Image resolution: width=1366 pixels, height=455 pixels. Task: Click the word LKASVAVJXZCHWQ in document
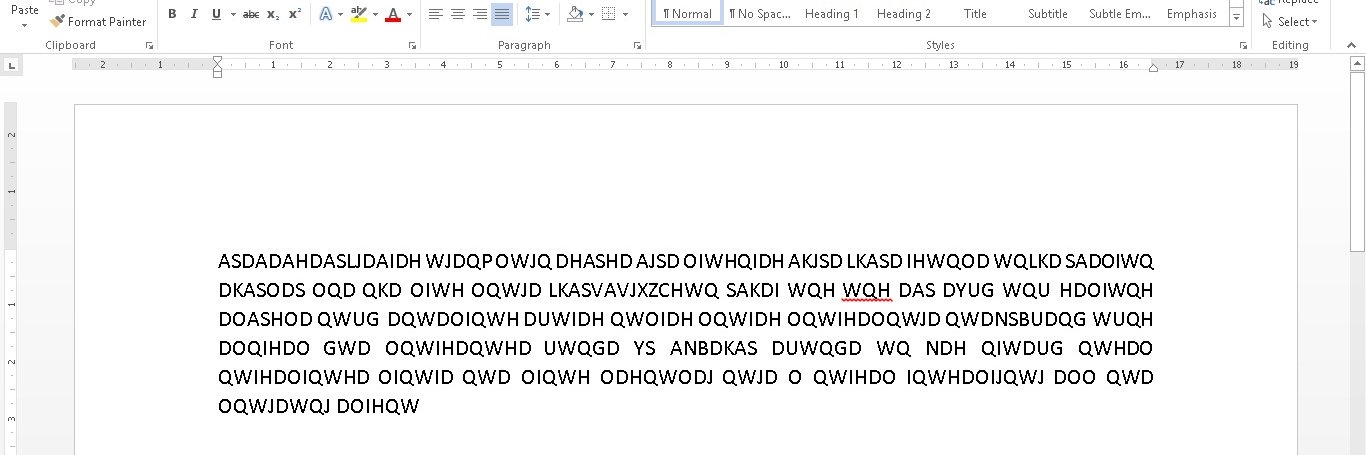click(634, 291)
